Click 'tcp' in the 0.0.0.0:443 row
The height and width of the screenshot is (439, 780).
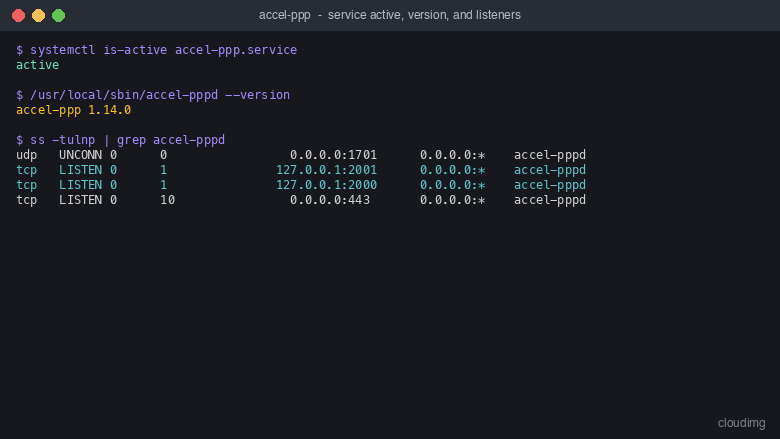pyautogui.click(x=26, y=200)
